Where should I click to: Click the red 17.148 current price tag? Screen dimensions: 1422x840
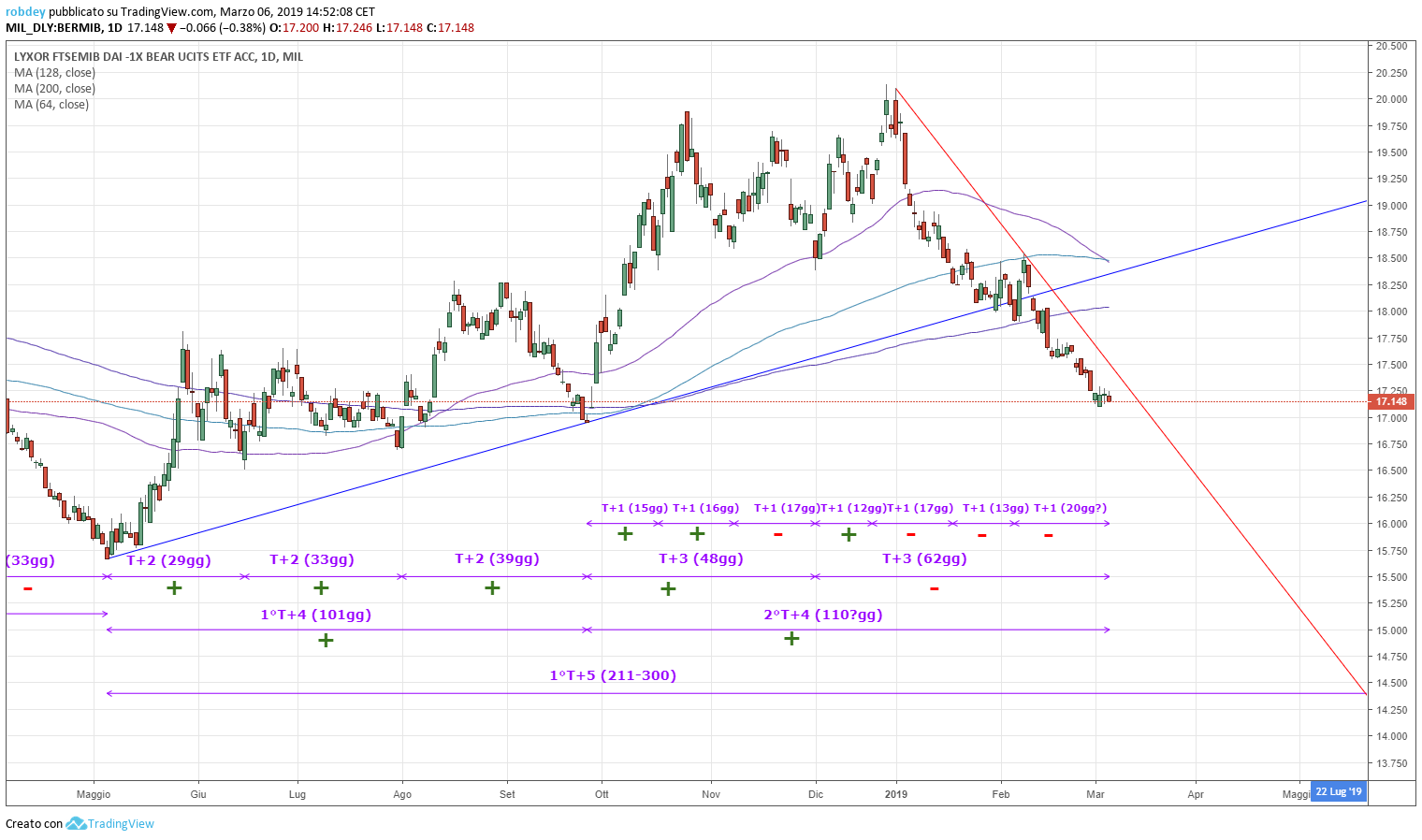1391,401
